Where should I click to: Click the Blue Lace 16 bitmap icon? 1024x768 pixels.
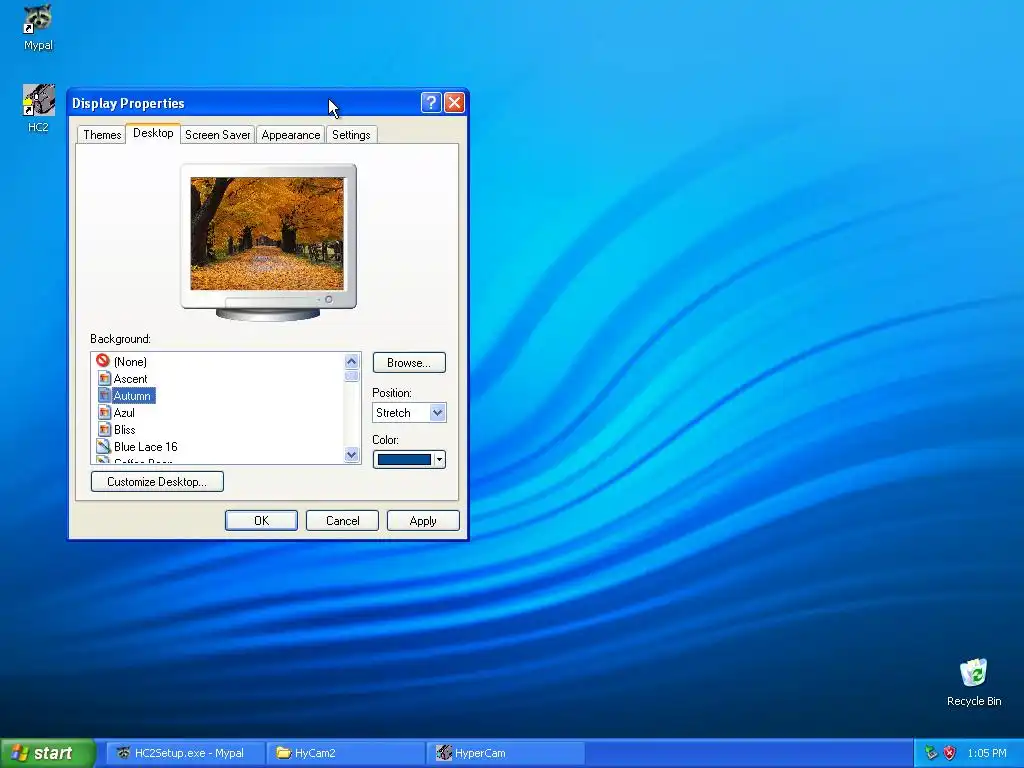coord(103,446)
